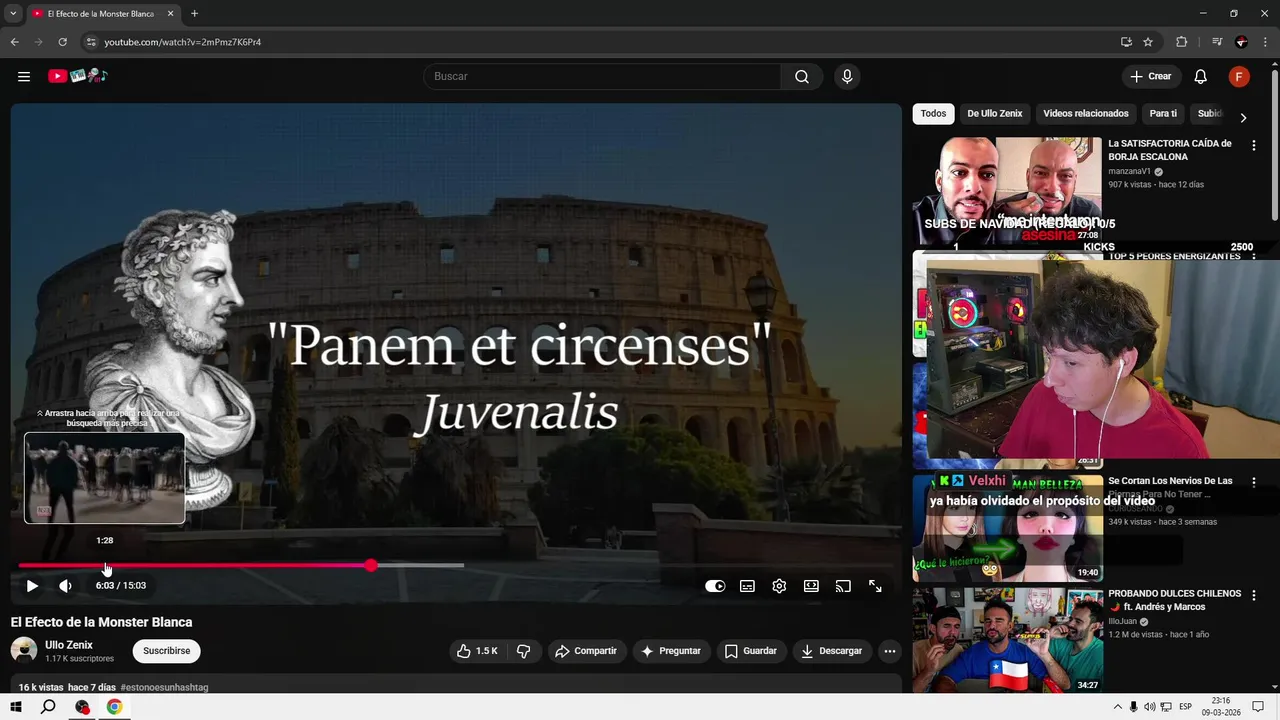This screenshot has width=1280, height=720.
Task: Open the Ullo Zenix channel name link
Action: [x=69, y=645]
